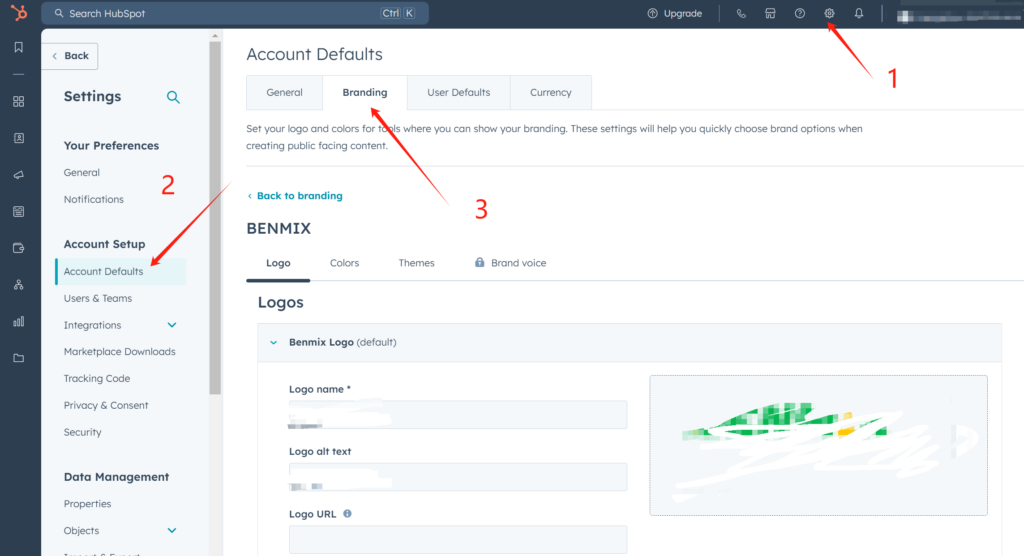Open the reporting bar chart sidebar icon
The height and width of the screenshot is (556, 1024).
click(x=18, y=321)
